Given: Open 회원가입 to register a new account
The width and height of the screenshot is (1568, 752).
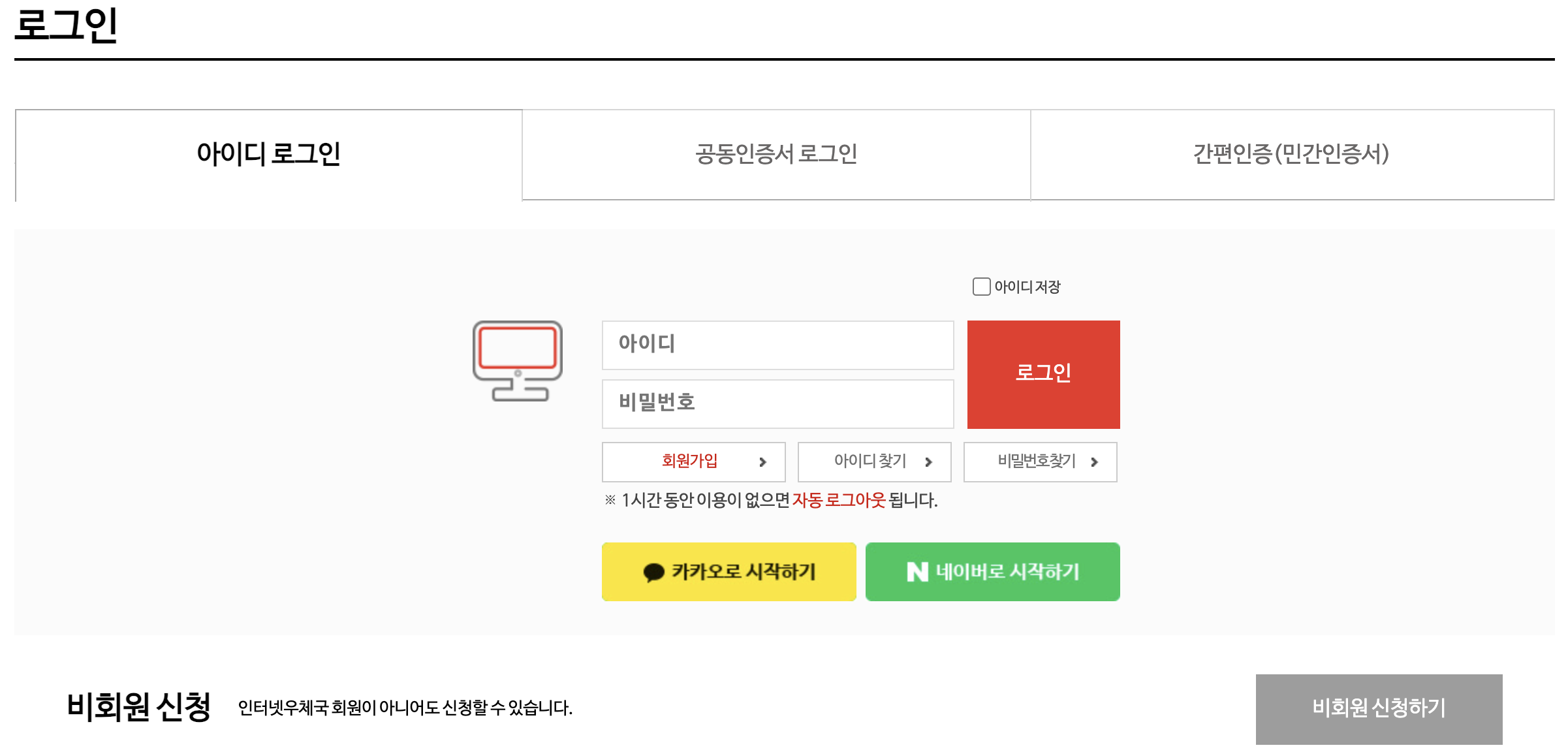Looking at the screenshot, I should coord(689,462).
